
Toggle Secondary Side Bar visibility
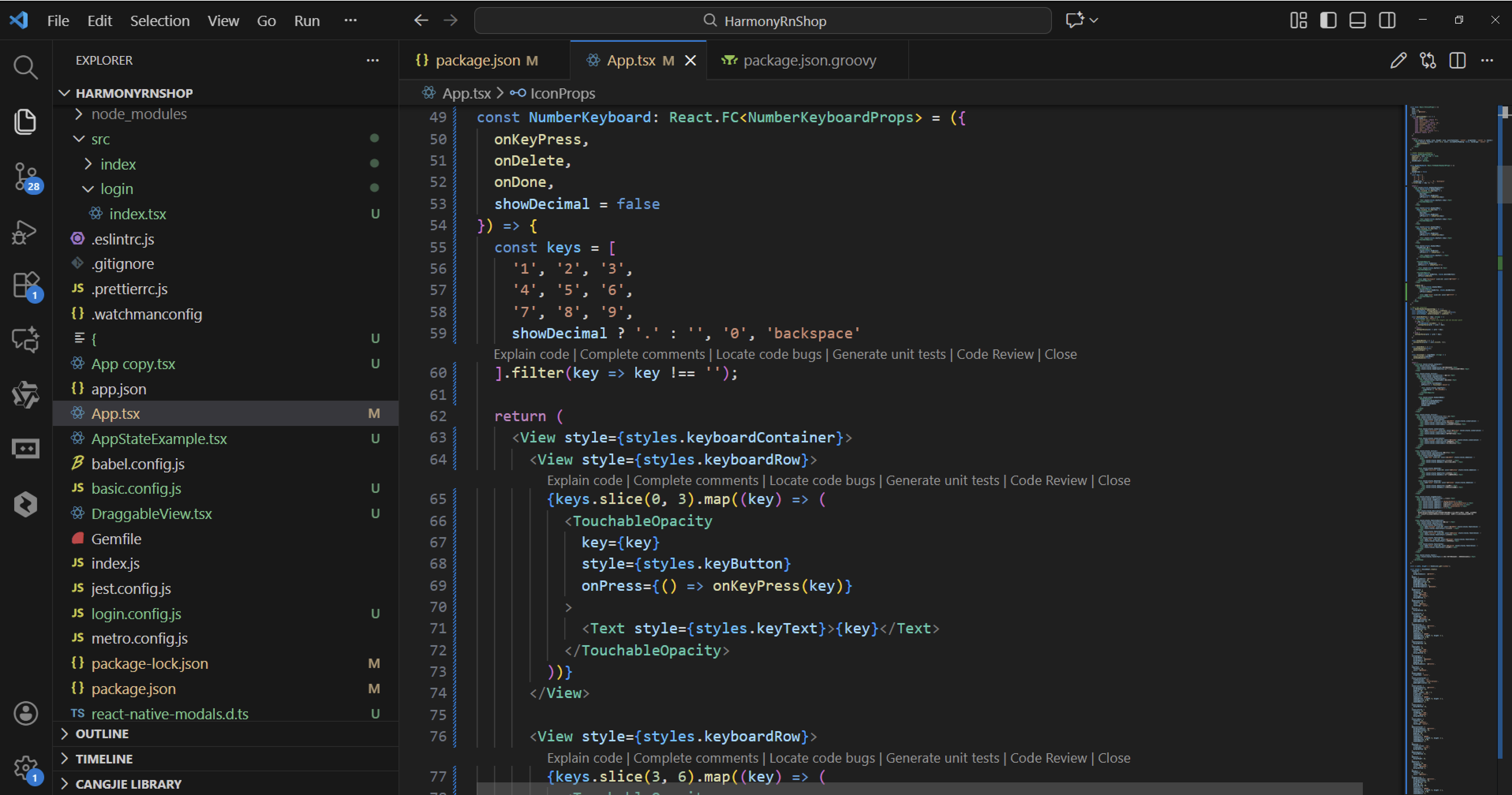pyautogui.click(x=1388, y=21)
